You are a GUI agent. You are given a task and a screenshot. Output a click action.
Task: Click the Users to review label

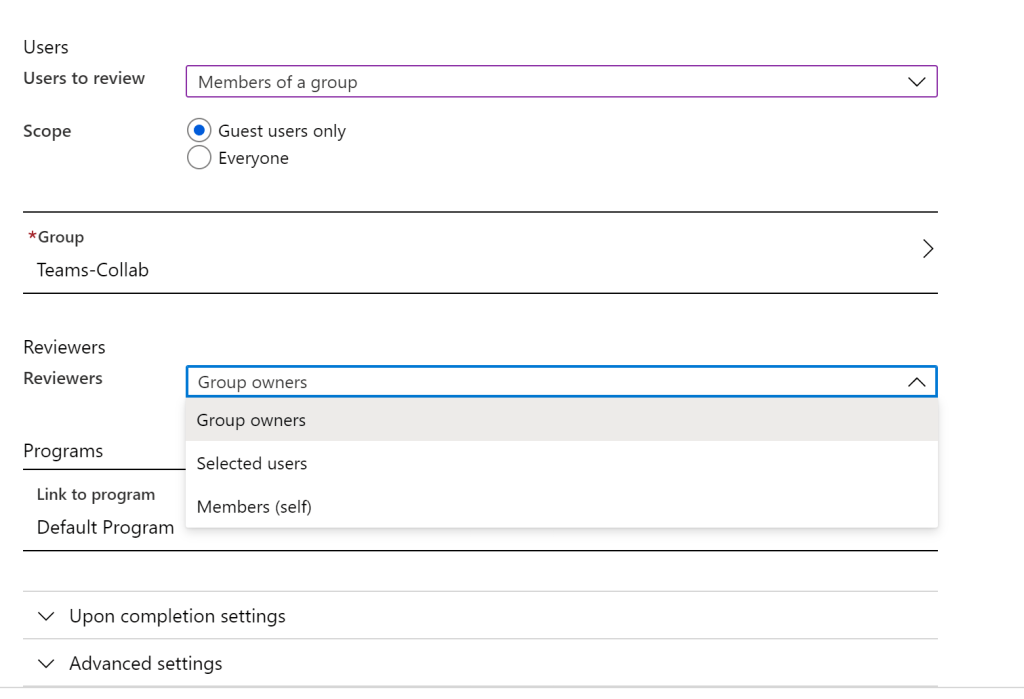click(84, 78)
